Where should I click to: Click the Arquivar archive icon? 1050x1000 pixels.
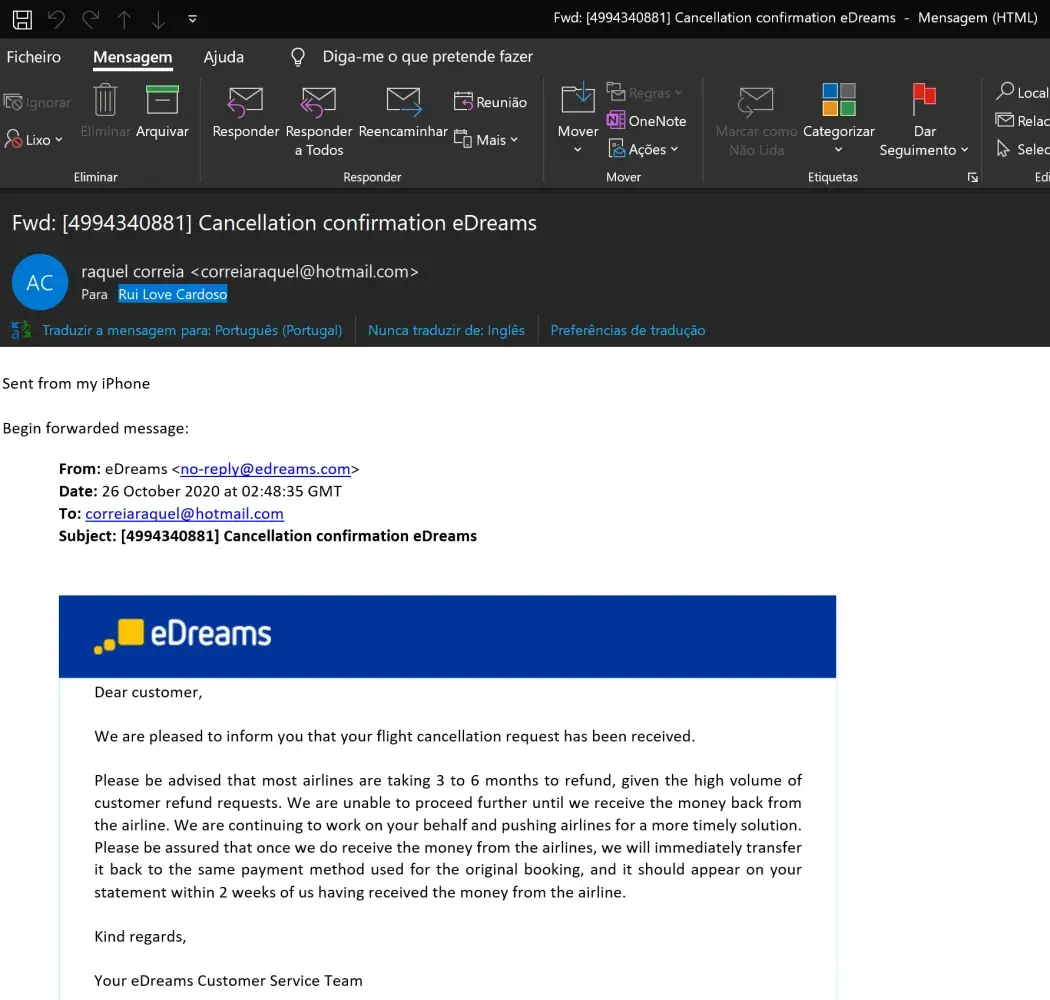[162, 101]
